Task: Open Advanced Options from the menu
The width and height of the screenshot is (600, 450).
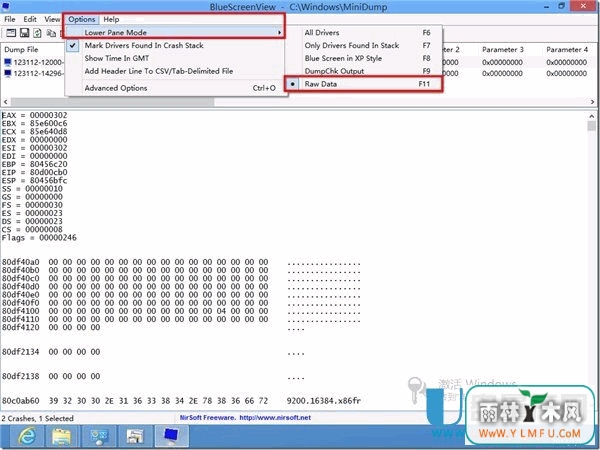Action: click(176, 88)
